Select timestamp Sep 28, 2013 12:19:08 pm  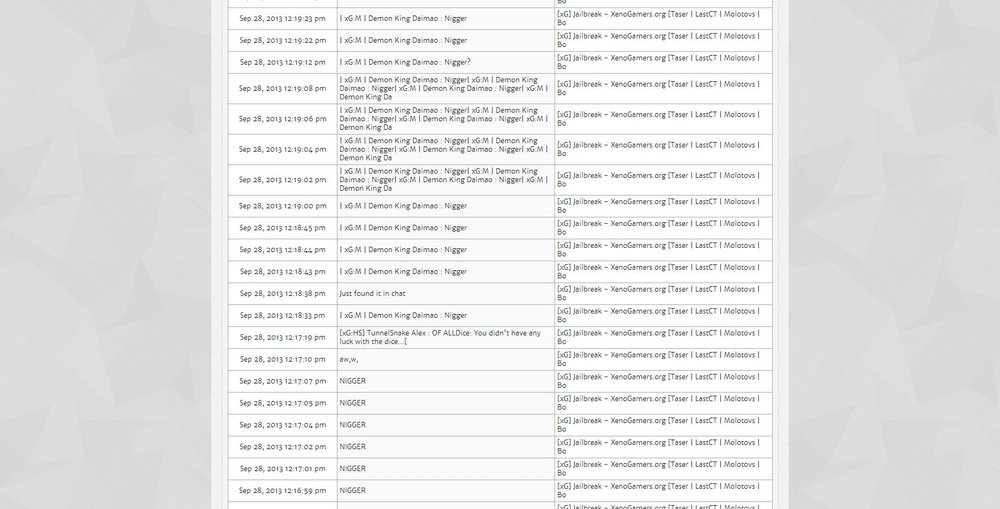pos(283,89)
